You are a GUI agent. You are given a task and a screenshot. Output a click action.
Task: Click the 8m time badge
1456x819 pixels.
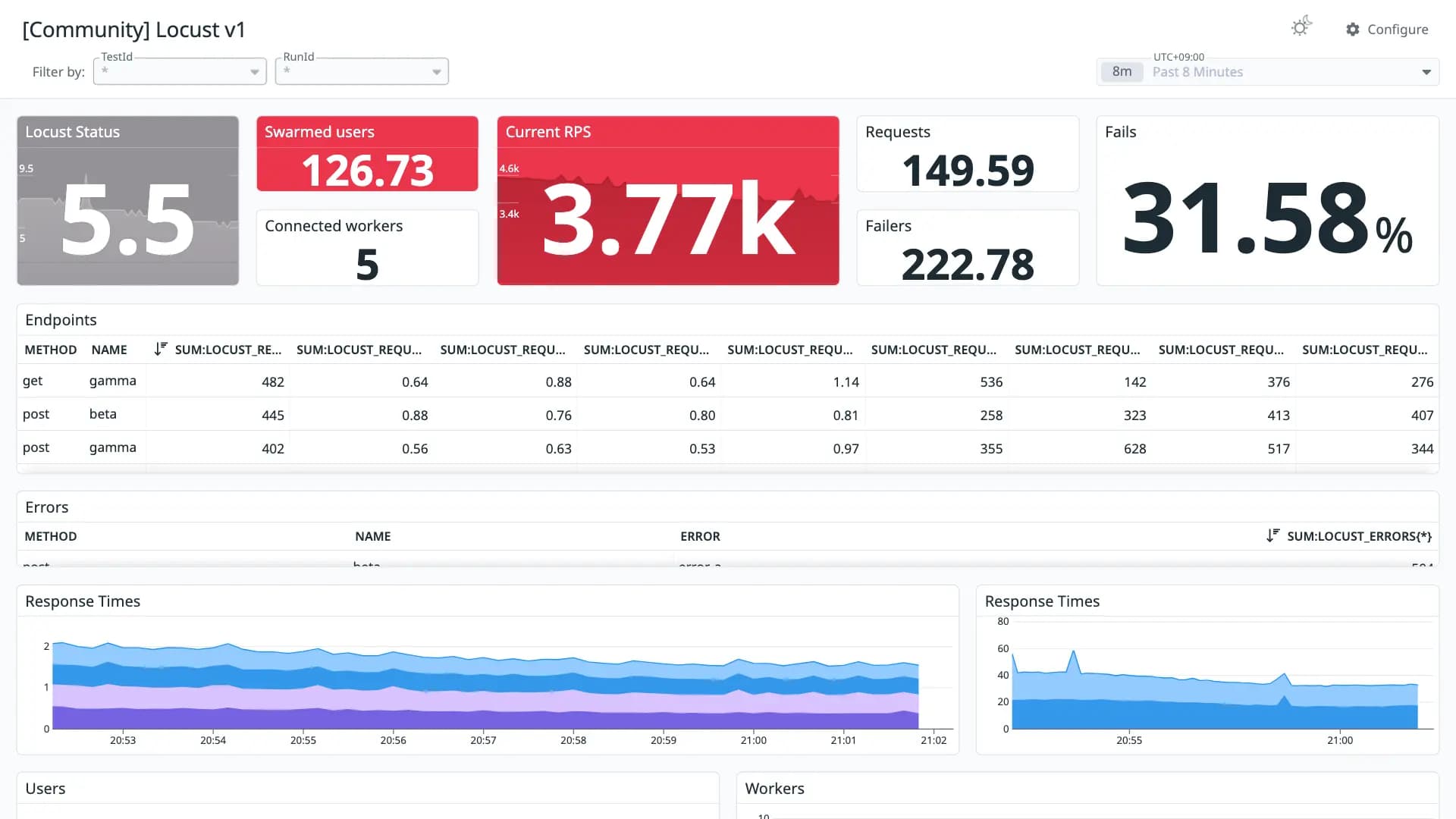(x=1122, y=71)
